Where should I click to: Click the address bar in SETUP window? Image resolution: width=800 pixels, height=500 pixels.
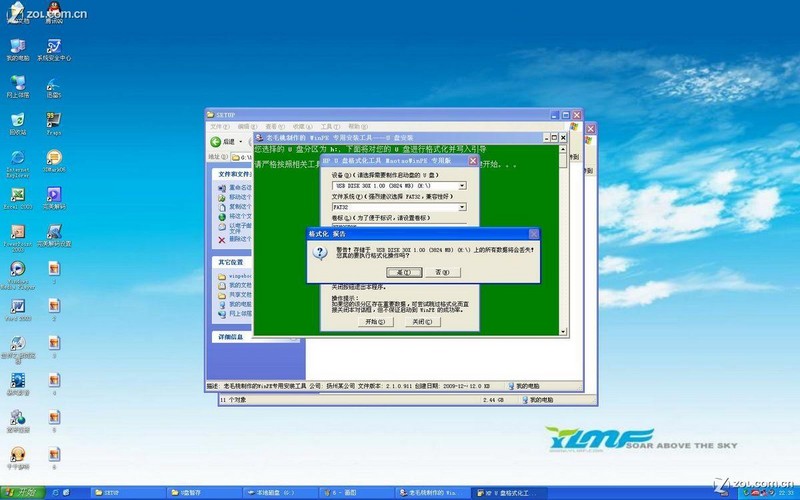pyautogui.click(x=242, y=157)
